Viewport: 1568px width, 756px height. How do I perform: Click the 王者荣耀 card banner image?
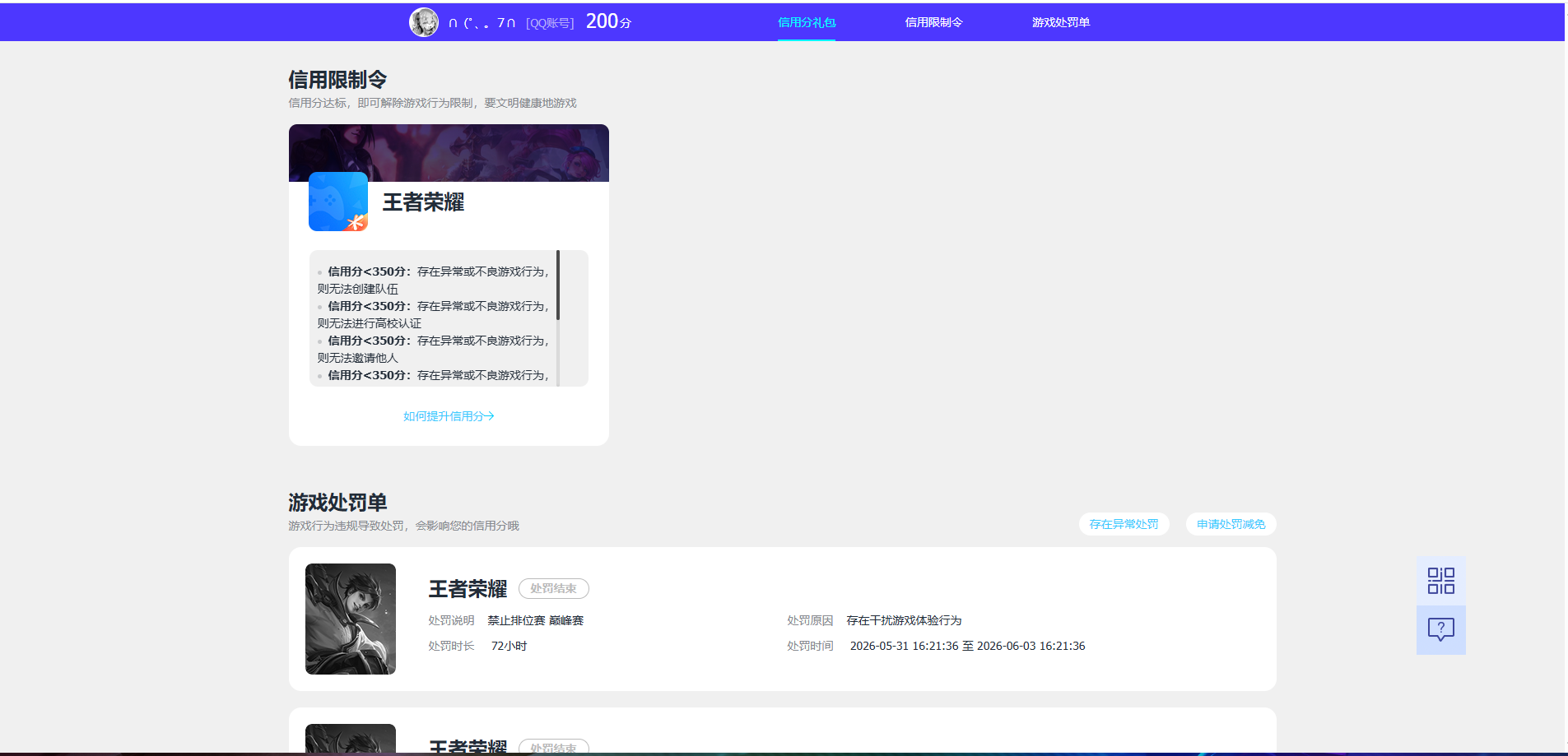pyautogui.click(x=449, y=152)
